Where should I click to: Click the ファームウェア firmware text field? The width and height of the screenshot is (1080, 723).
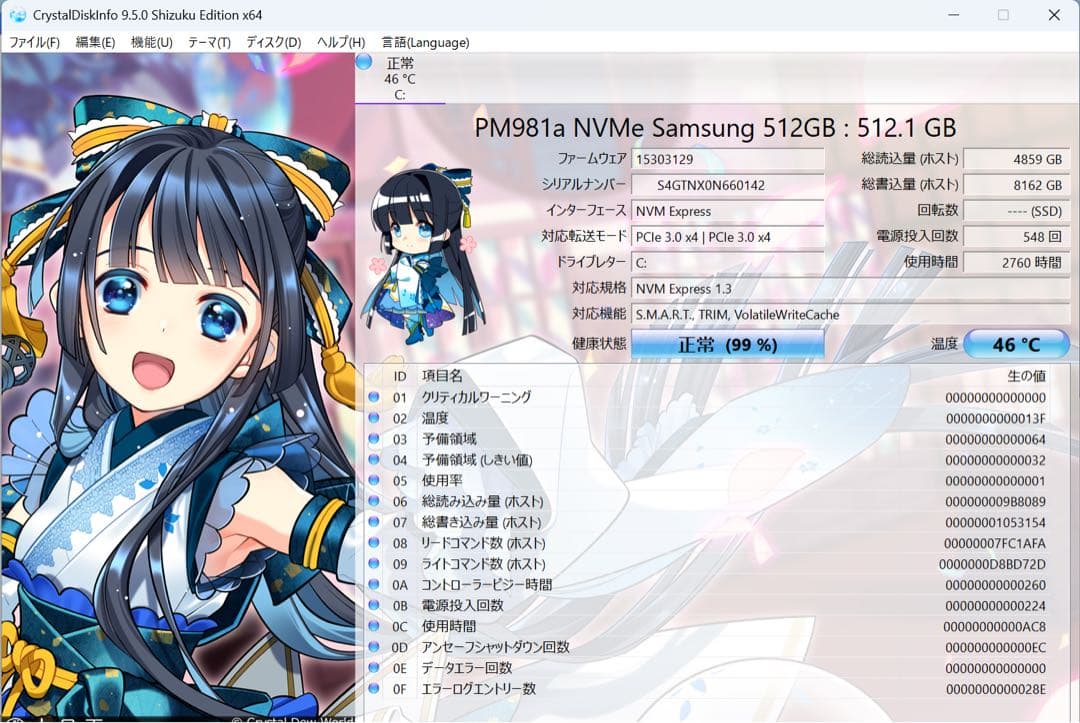(x=727, y=158)
